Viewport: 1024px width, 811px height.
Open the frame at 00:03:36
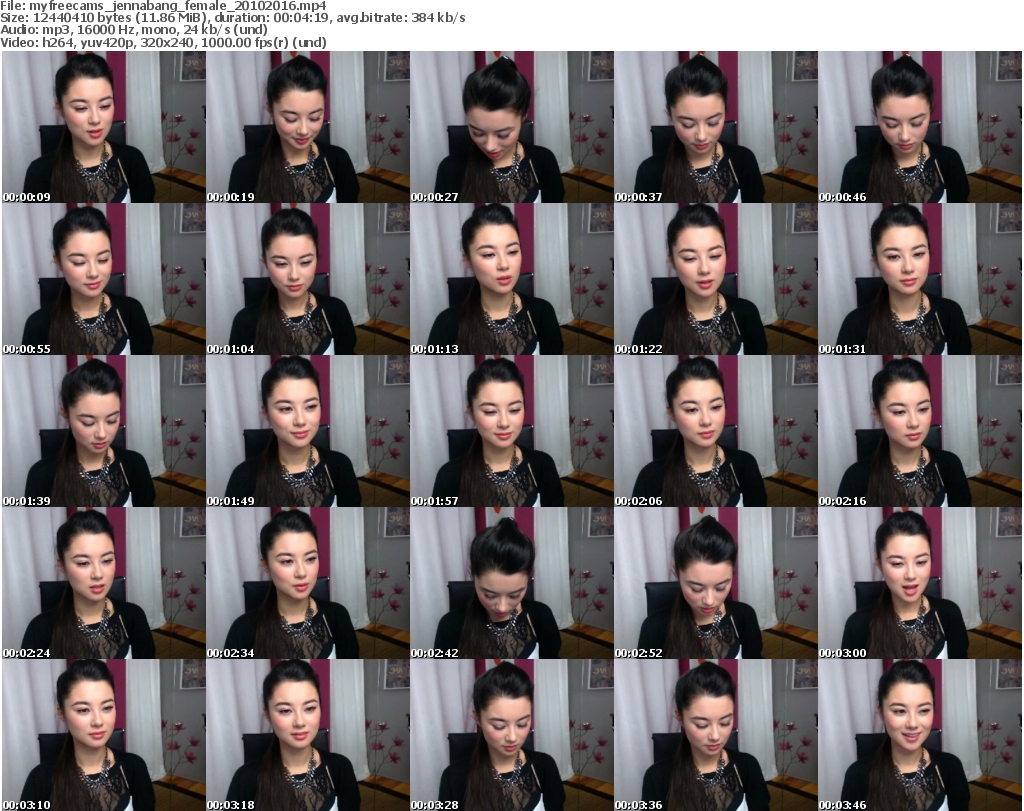coord(715,735)
